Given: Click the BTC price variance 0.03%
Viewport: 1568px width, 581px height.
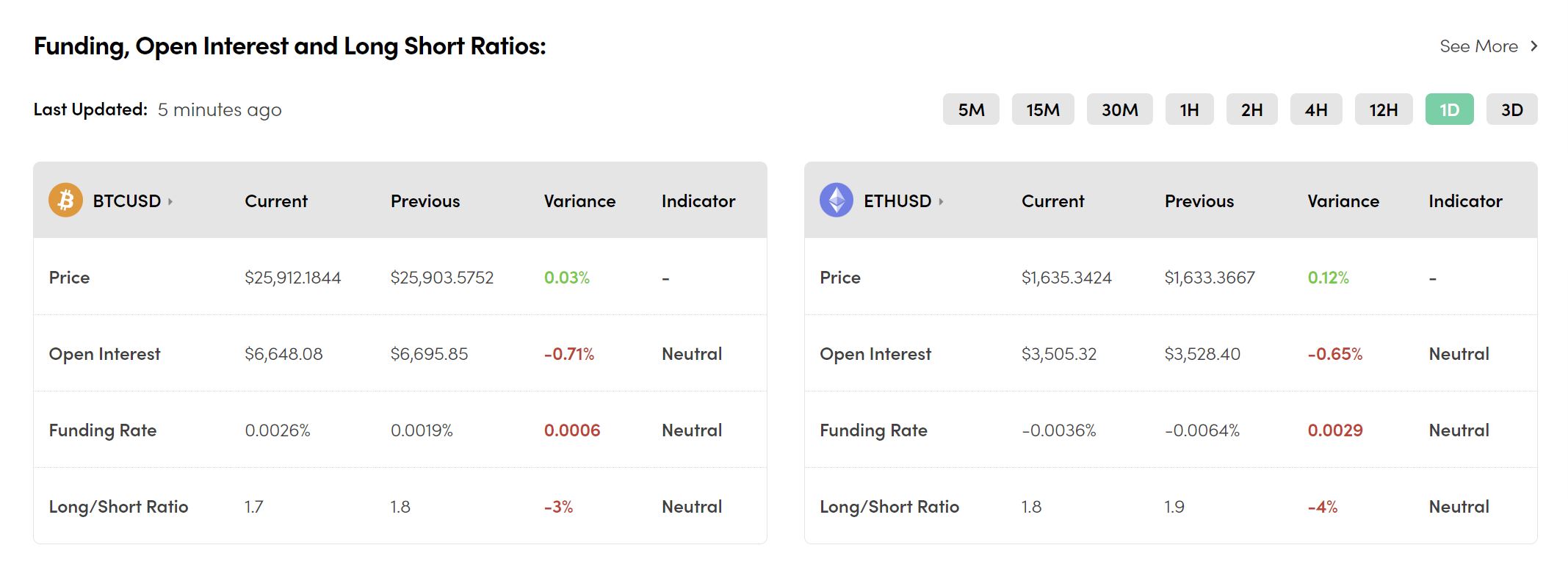Looking at the screenshot, I should point(566,278).
